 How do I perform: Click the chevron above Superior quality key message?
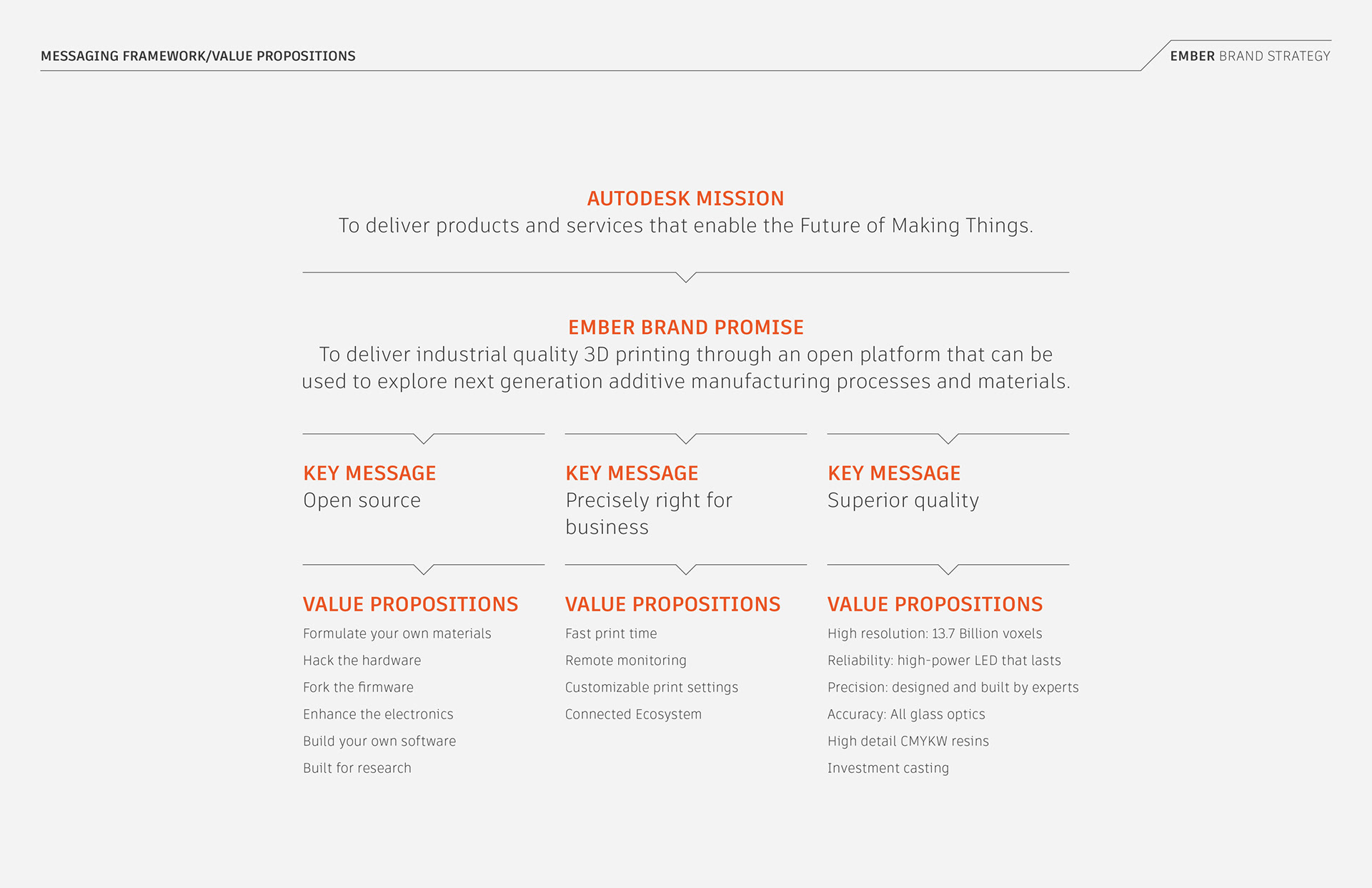(x=948, y=438)
